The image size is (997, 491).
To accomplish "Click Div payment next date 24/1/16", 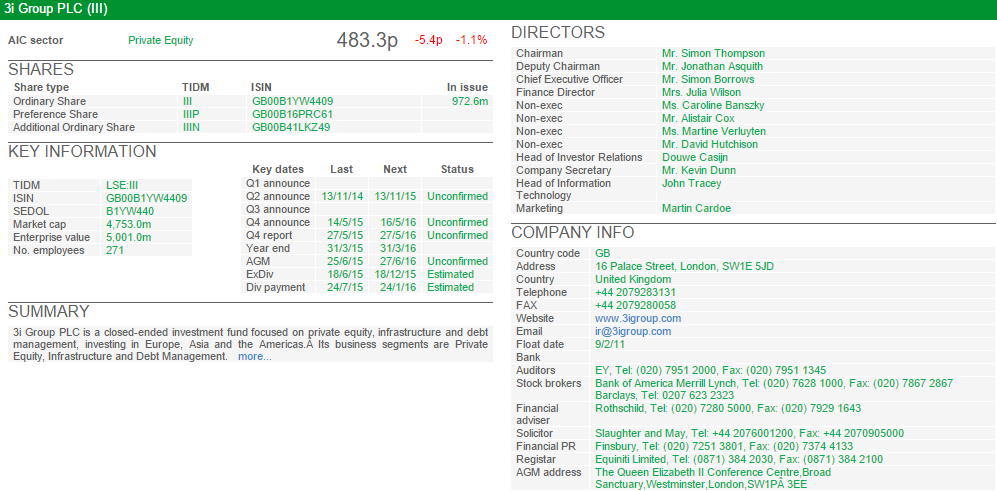I will pos(398,287).
